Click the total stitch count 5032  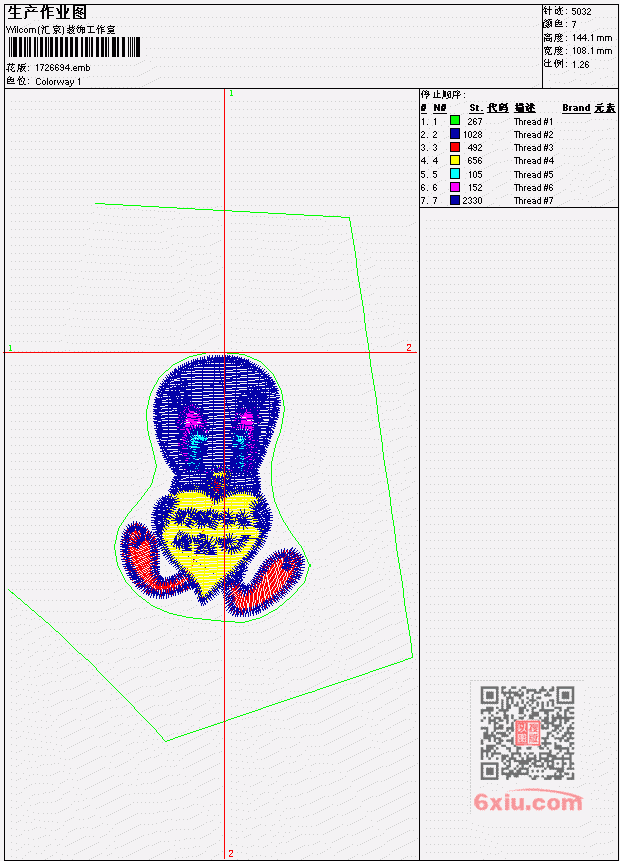[x=581, y=11]
